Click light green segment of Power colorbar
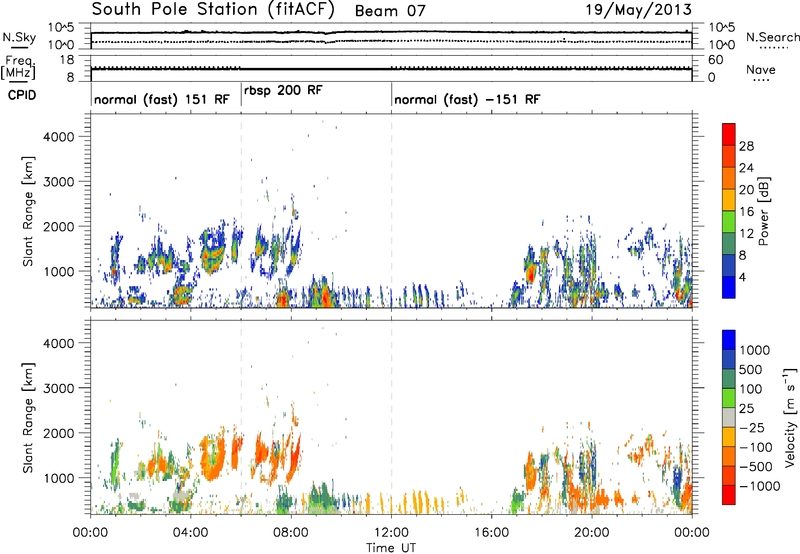Viewport: 800px width, 554px height. (x=729, y=221)
